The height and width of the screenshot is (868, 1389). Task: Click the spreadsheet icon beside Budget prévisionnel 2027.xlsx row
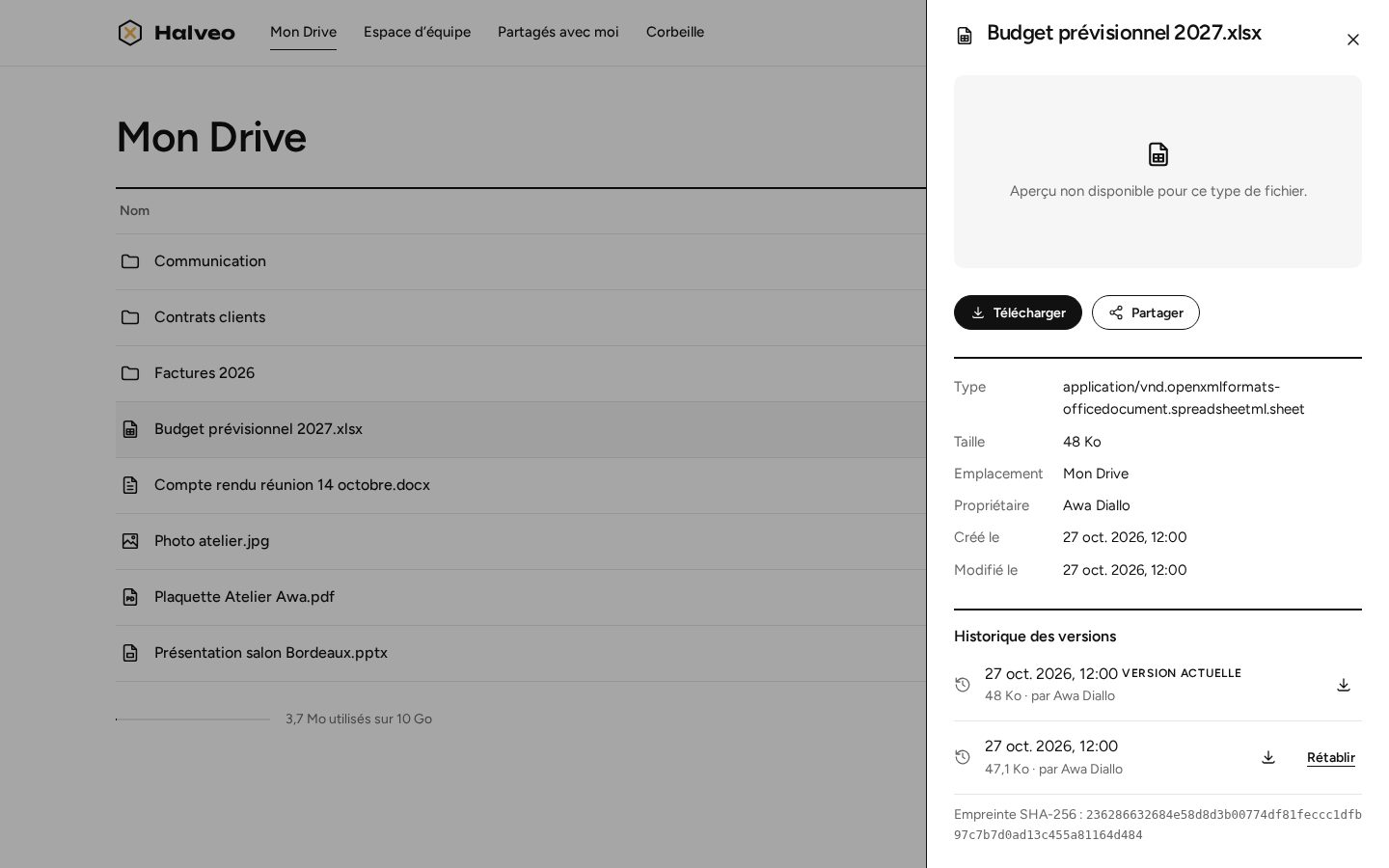point(130,429)
